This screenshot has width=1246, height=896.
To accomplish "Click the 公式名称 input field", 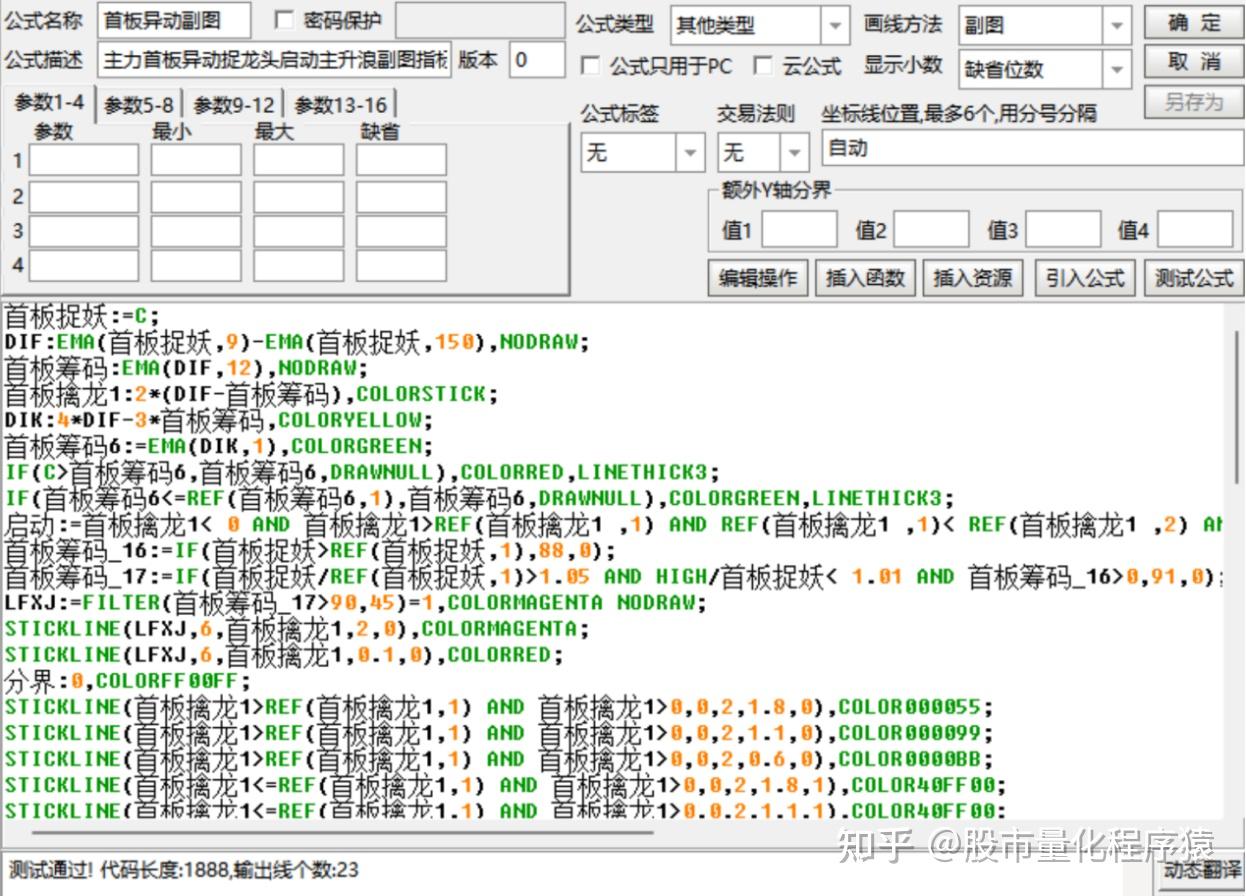I will point(175,21).
